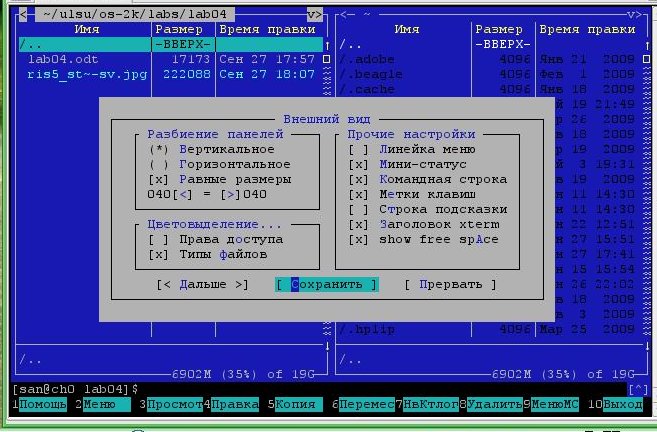Click the Сохранить button

(x=327, y=284)
